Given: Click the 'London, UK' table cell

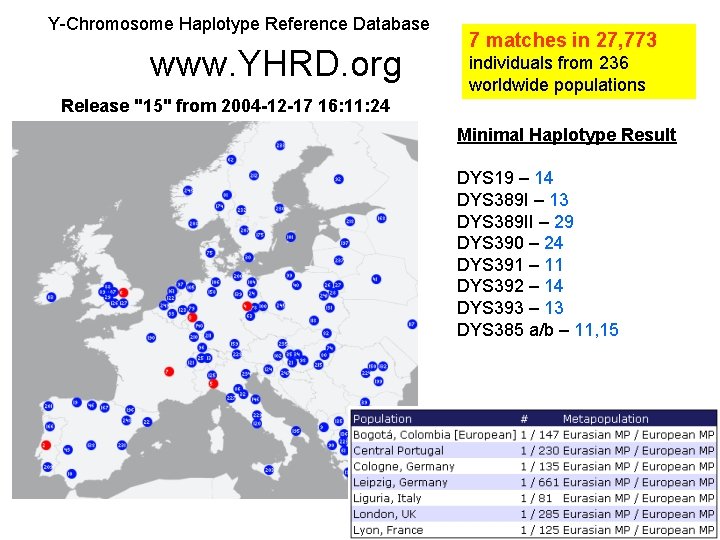Looking at the screenshot, I should coord(385,514).
